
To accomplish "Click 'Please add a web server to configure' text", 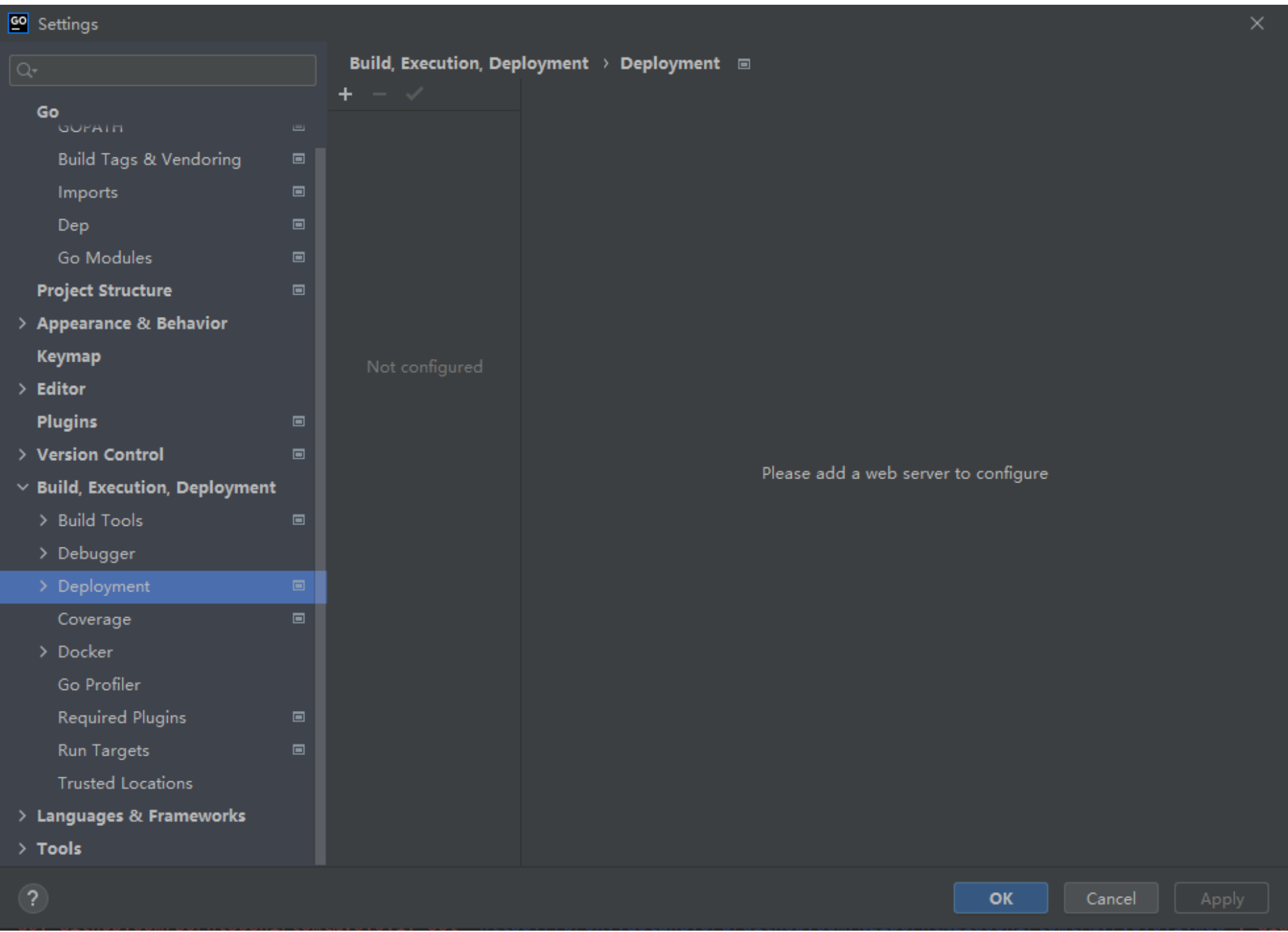I will (x=905, y=473).
